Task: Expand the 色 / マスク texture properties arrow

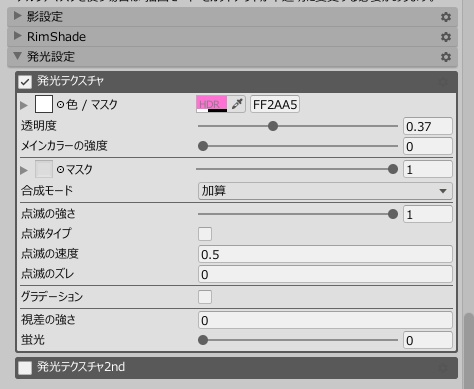Action: 24,105
